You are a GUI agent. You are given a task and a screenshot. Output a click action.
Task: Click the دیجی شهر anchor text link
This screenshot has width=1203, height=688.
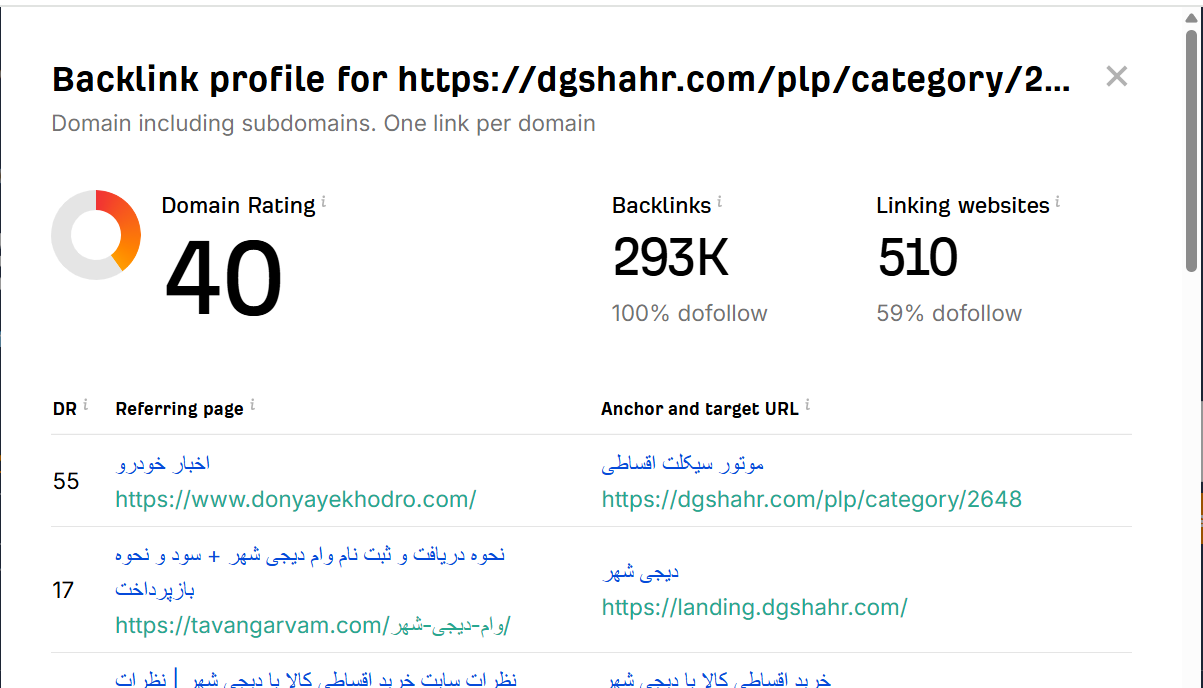(x=641, y=573)
